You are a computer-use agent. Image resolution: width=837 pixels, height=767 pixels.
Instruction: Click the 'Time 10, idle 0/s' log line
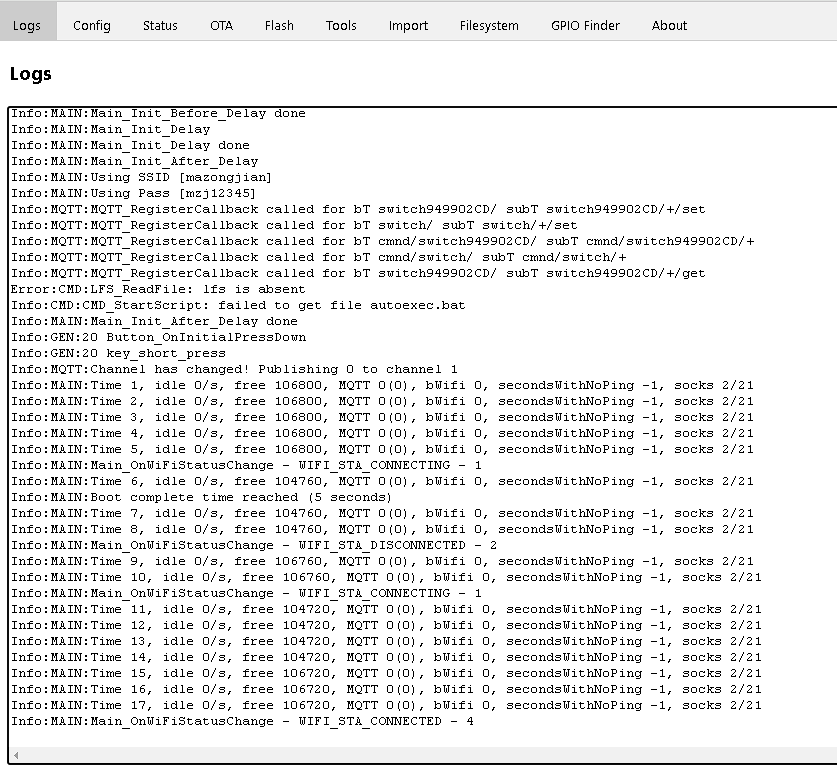pyautogui.click(x=386, y=578)
